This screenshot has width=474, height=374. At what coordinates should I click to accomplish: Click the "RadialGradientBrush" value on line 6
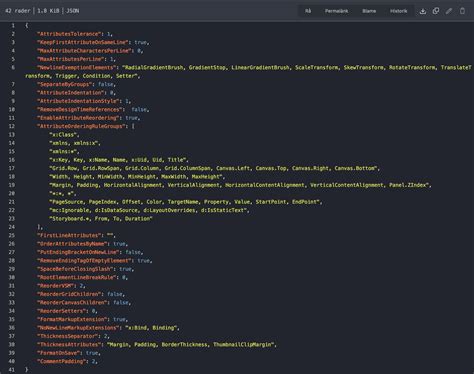click(154, 68)
